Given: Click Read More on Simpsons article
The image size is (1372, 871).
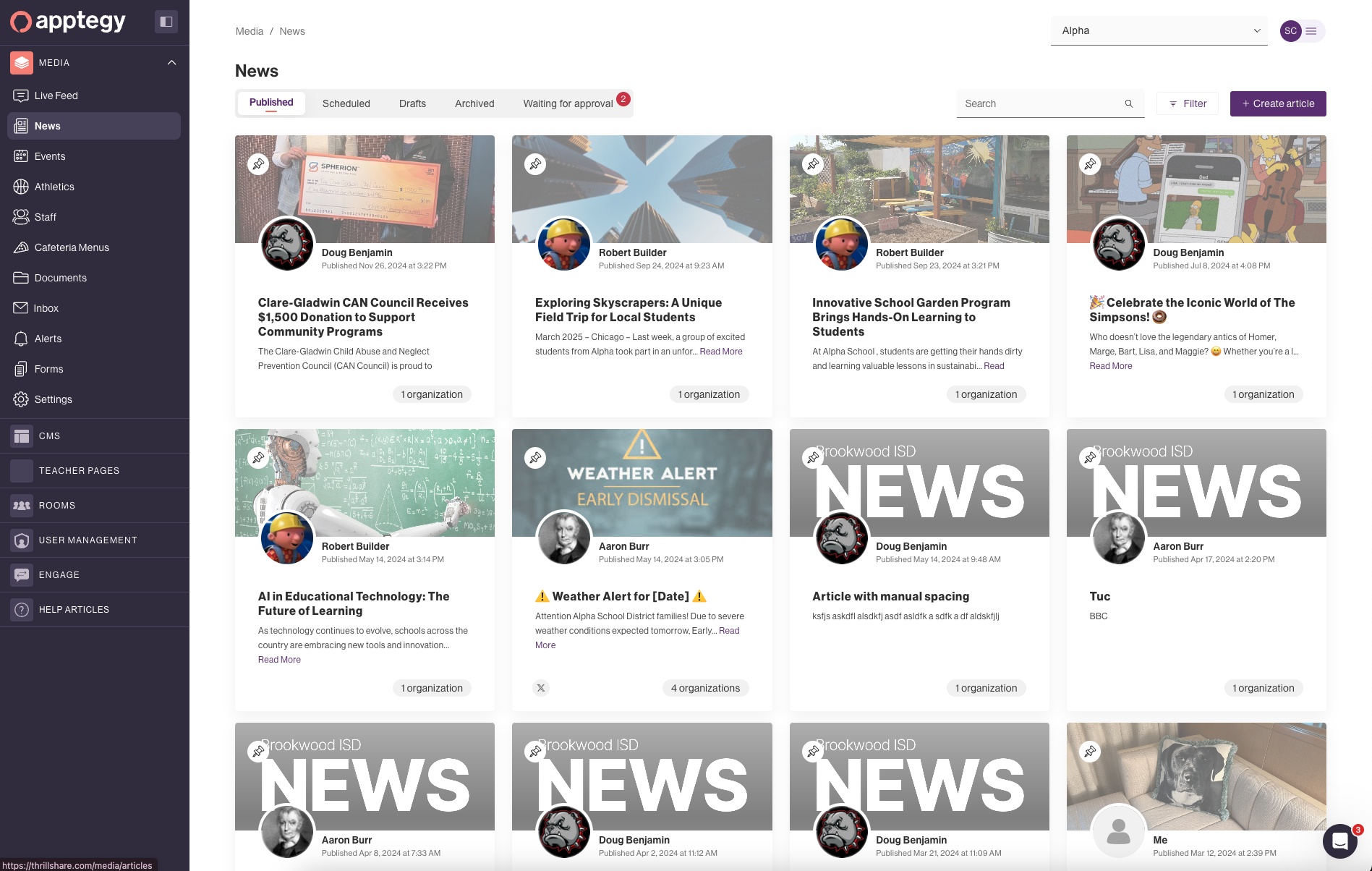Looking at the screenshot, I should [x=1111, y=366].
